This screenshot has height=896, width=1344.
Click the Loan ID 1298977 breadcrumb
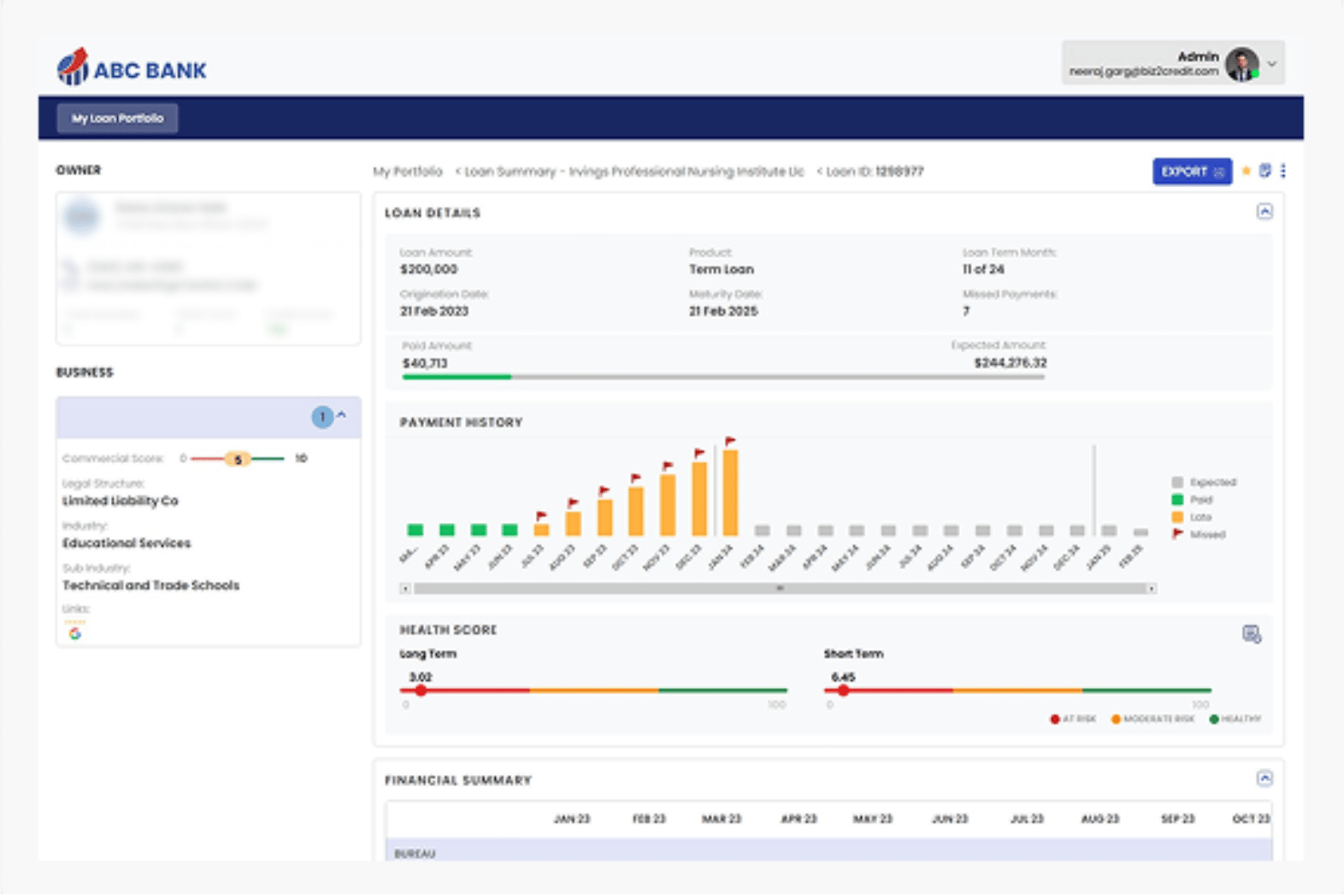click(x=875, y=172)
